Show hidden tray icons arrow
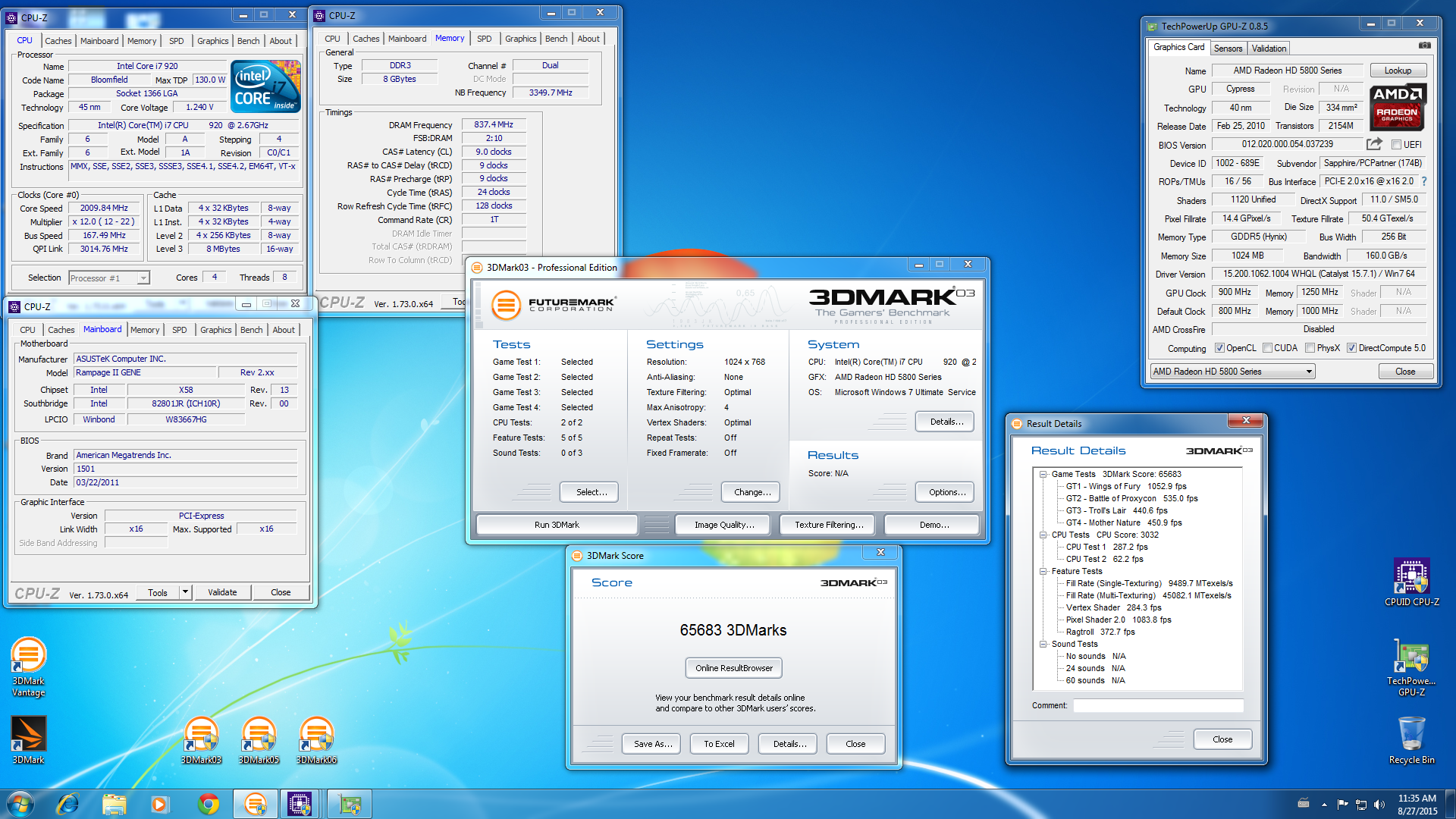This screenshot has height=819, width=1456. pyautogui.click(x=1324, y=805)
